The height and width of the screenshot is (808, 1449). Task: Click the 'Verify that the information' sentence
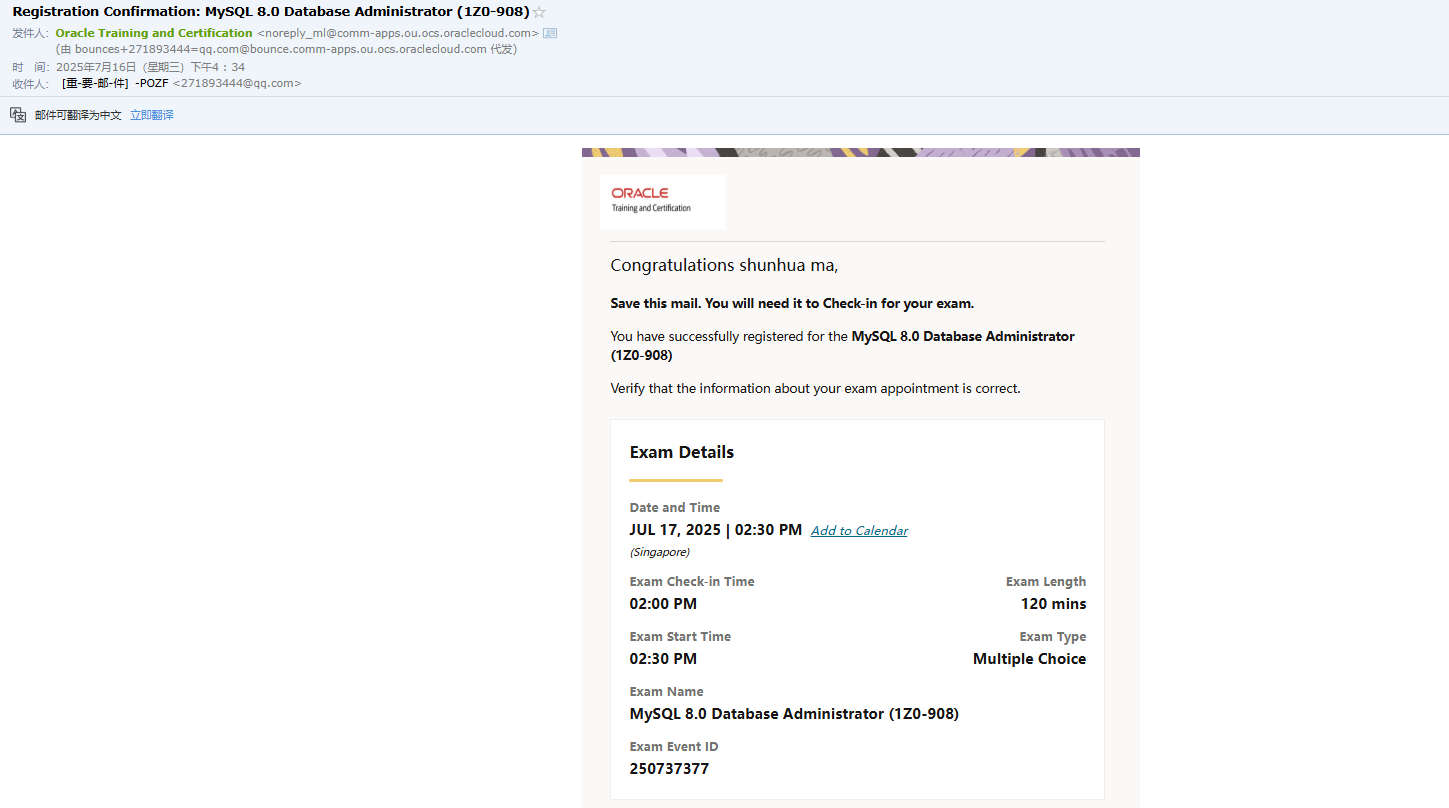click(815, 388)
